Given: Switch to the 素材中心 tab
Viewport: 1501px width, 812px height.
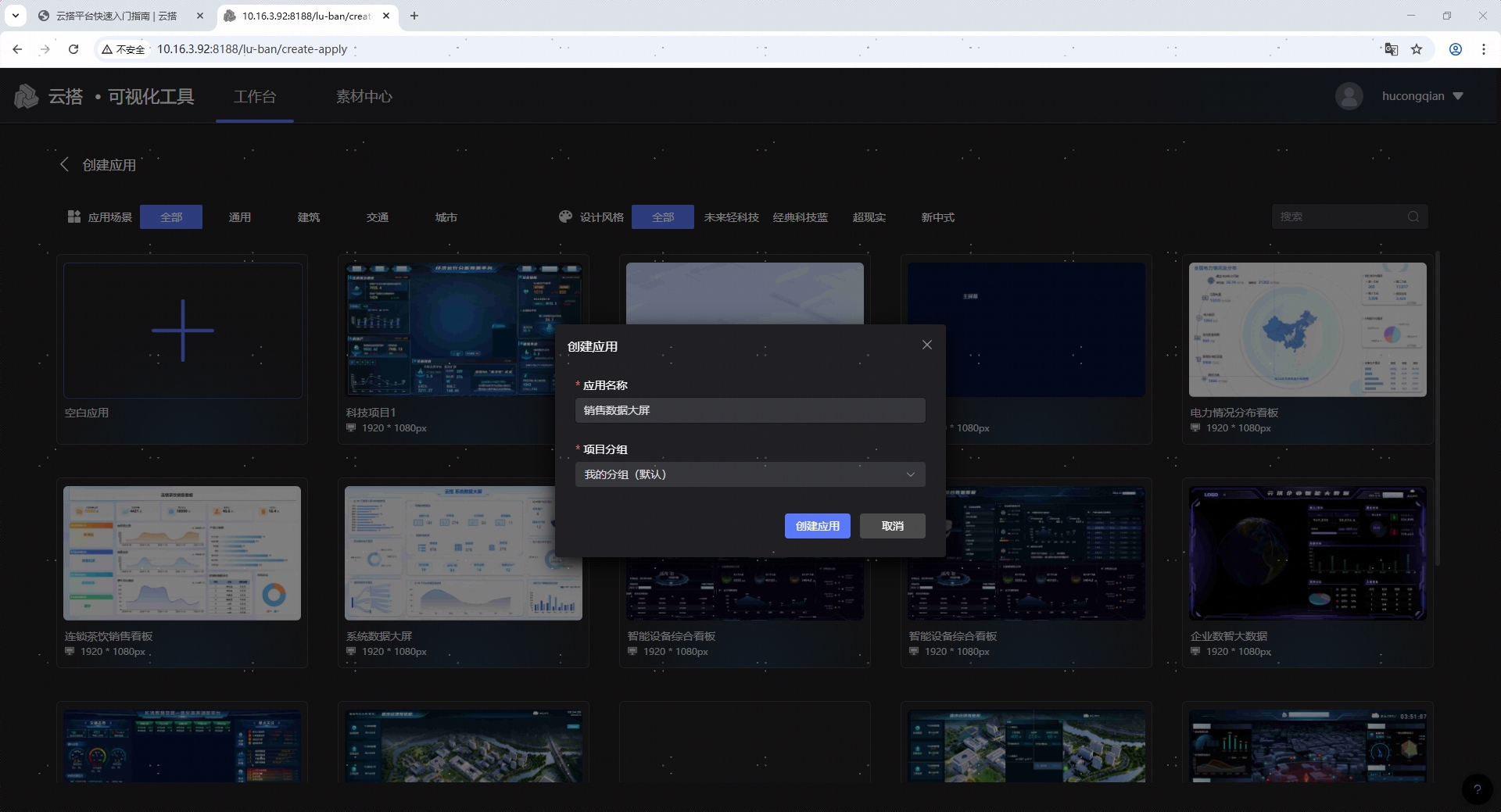Looking at the screenshot, I should [x=364, y=96].
